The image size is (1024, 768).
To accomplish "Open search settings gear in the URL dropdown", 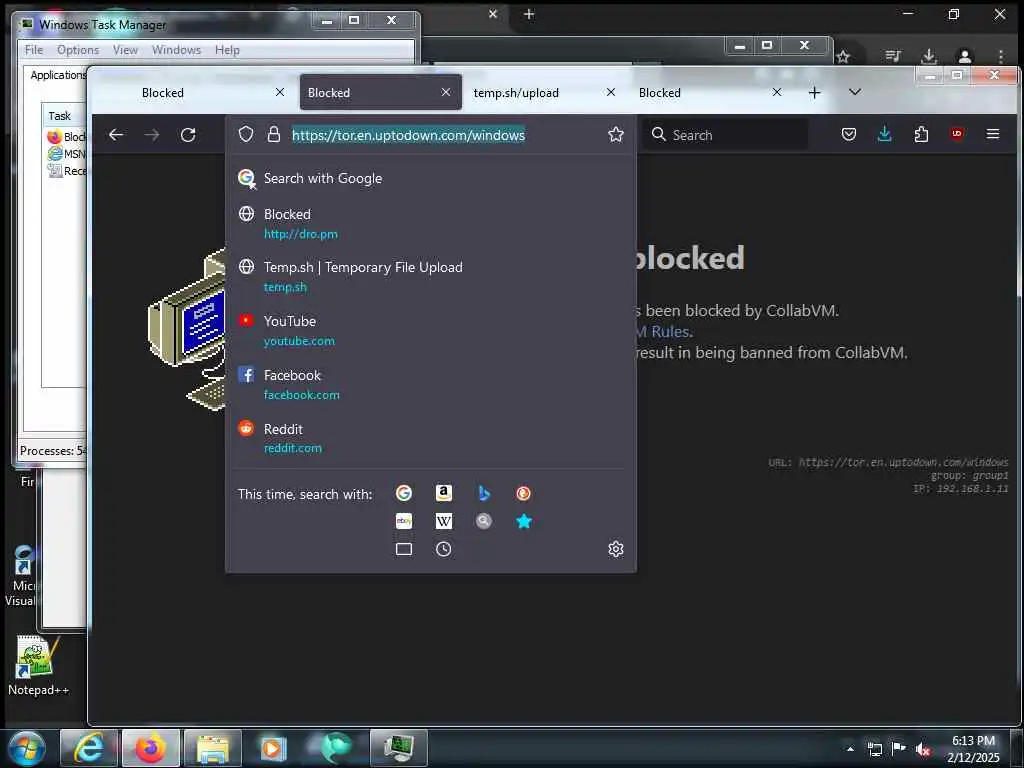I will click(616, 549).
